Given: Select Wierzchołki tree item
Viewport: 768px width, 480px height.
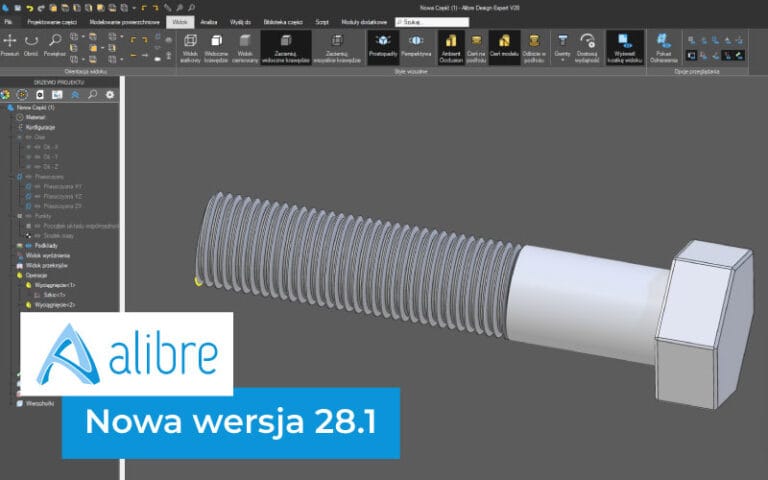Looking at the screenshot, I should tap(40, 404).
